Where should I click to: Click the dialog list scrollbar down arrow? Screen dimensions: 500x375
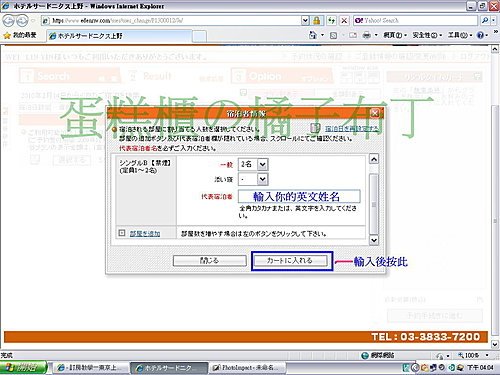click(374, 240)
